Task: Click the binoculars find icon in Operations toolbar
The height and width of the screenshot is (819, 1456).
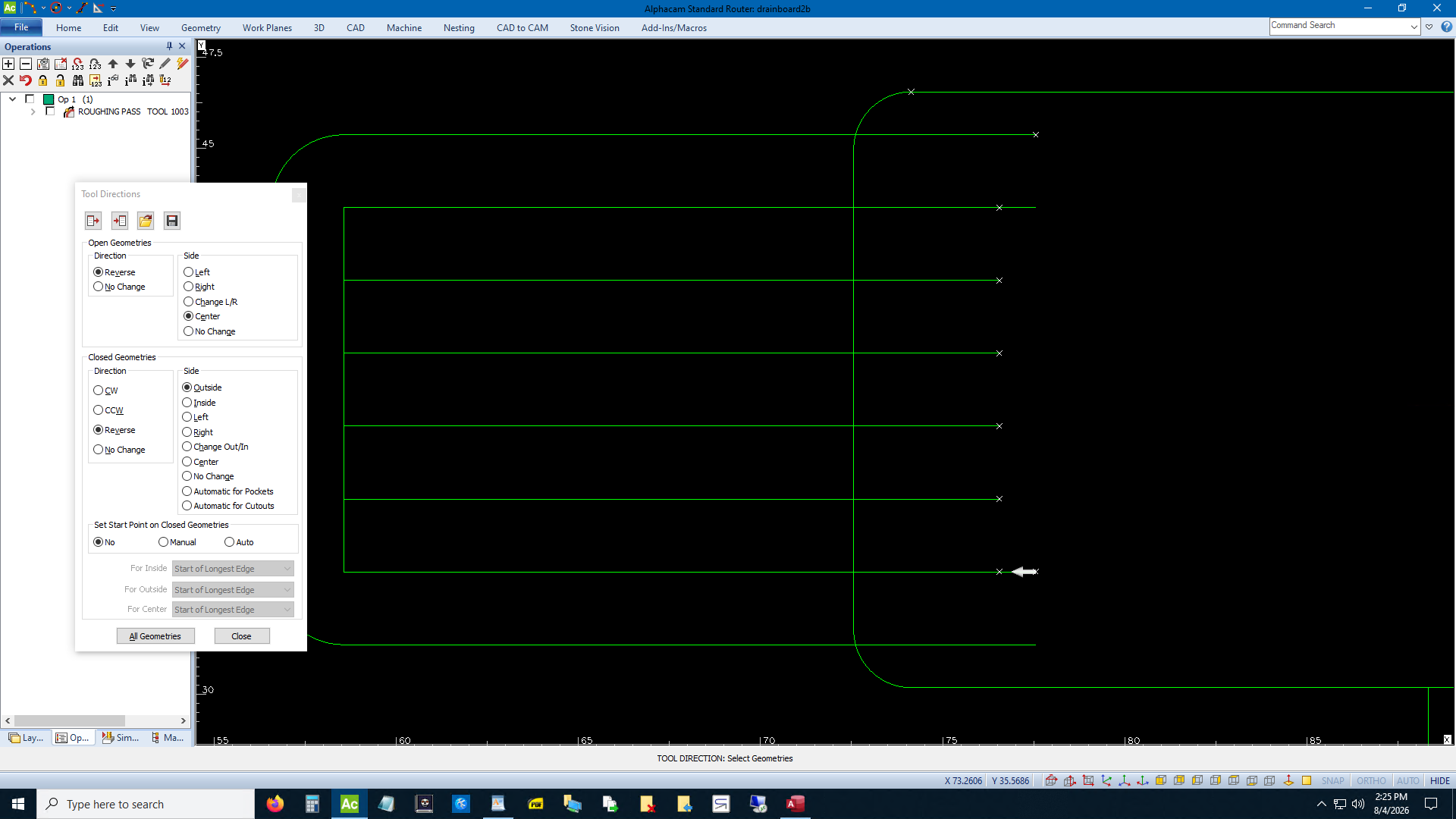Action: 78,80
